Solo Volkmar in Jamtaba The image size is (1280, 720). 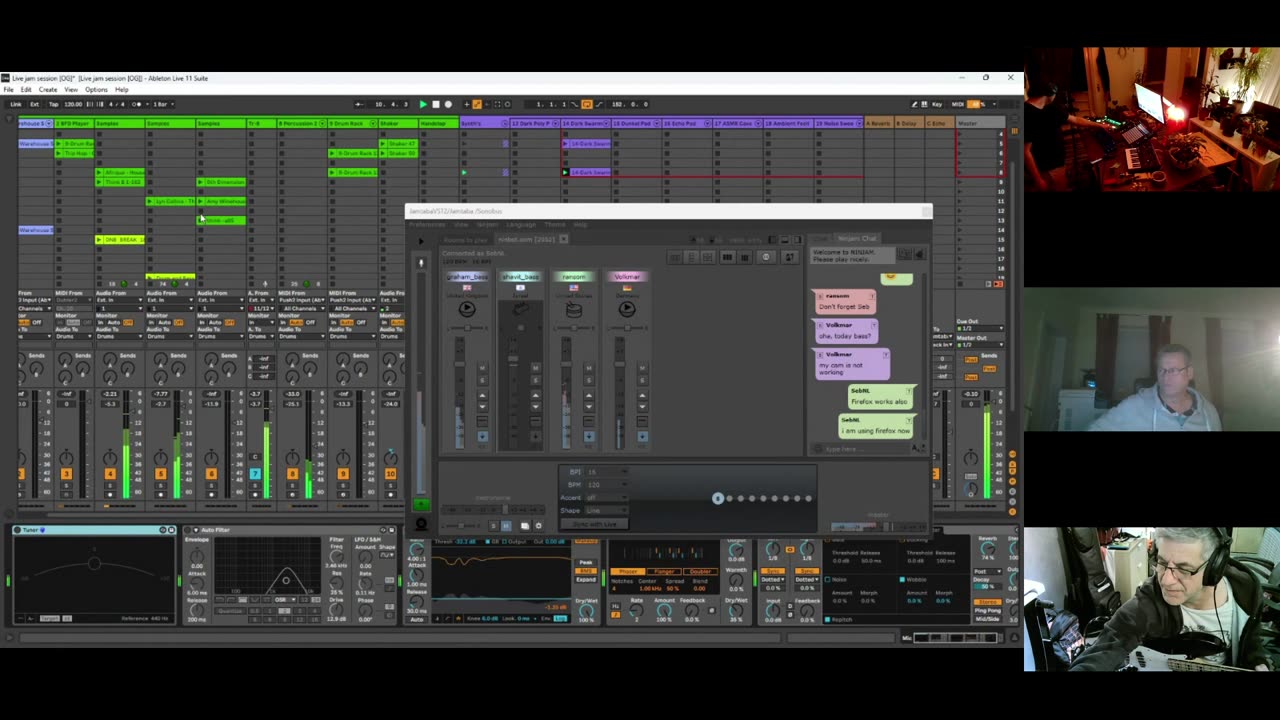click(642, 380)
